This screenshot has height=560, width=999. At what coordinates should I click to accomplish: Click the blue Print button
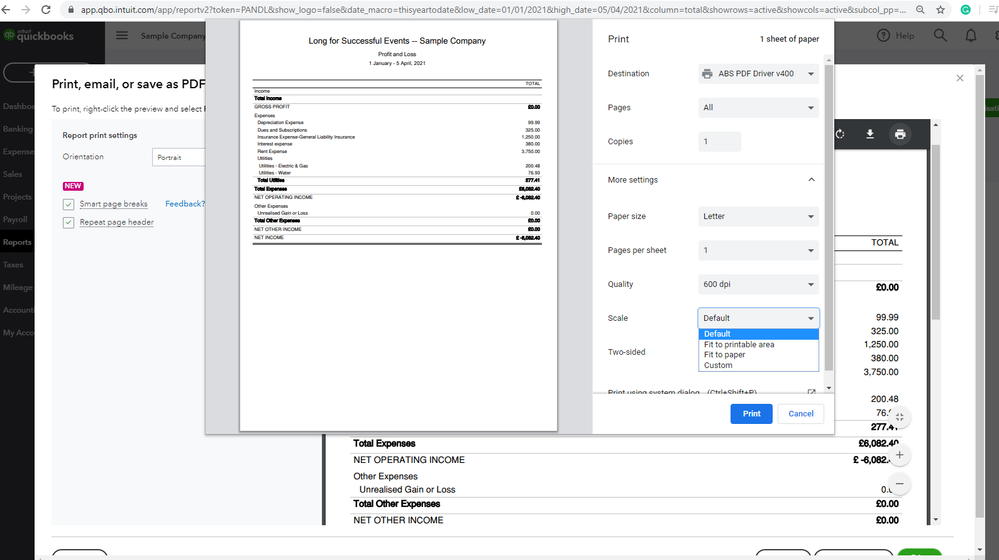point(751,413)
